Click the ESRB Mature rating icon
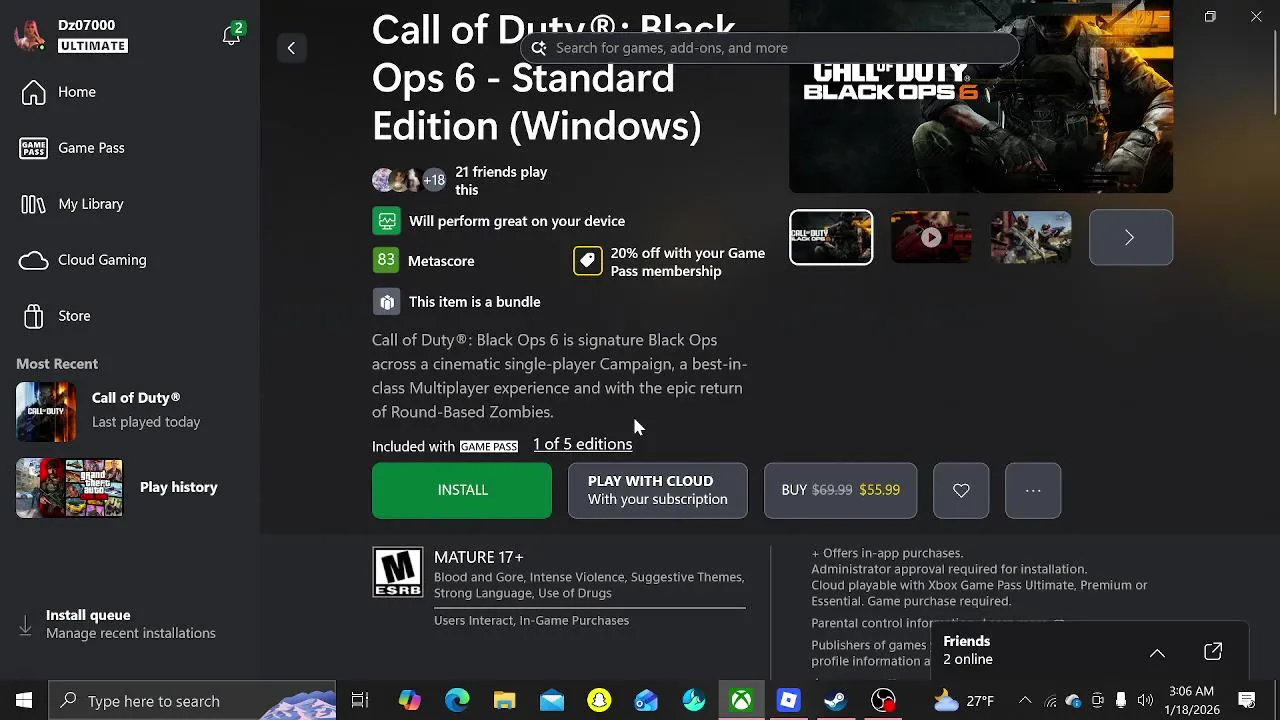This screenshot has height=720, width=1280. click(x=398, y=572)
